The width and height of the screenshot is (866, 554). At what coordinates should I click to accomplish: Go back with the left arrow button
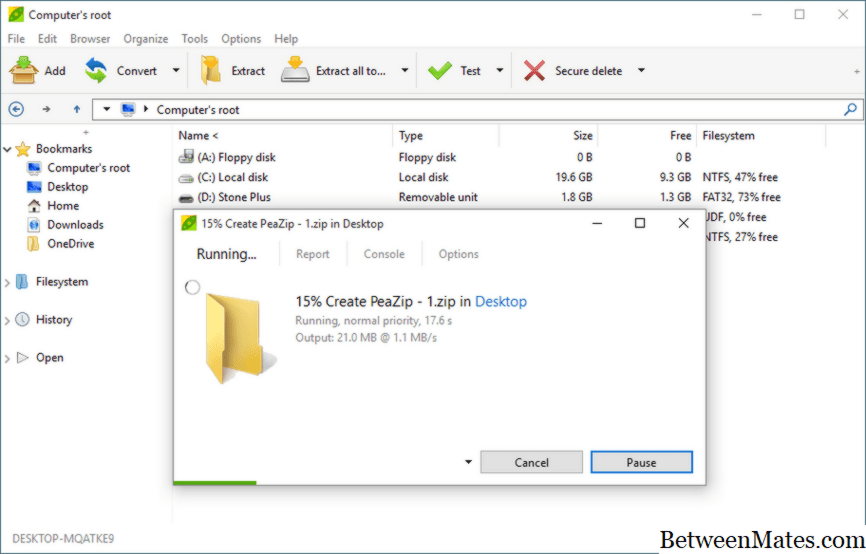click(x=16, y=109)
